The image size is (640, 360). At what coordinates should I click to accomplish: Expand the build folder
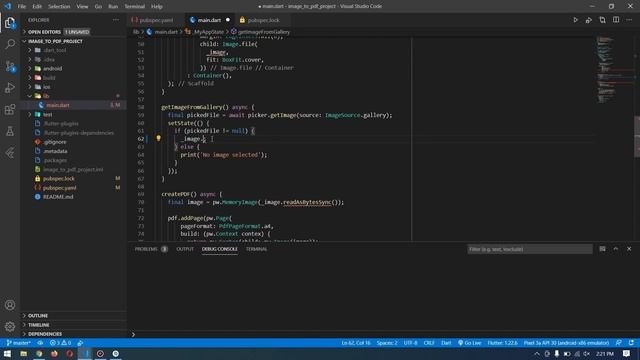click(49, 78)
